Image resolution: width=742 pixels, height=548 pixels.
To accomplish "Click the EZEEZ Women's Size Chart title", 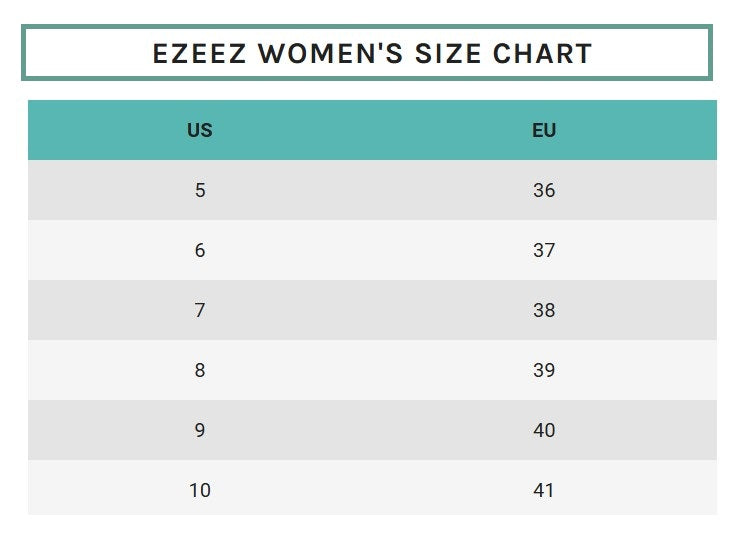I will [371, 53].
